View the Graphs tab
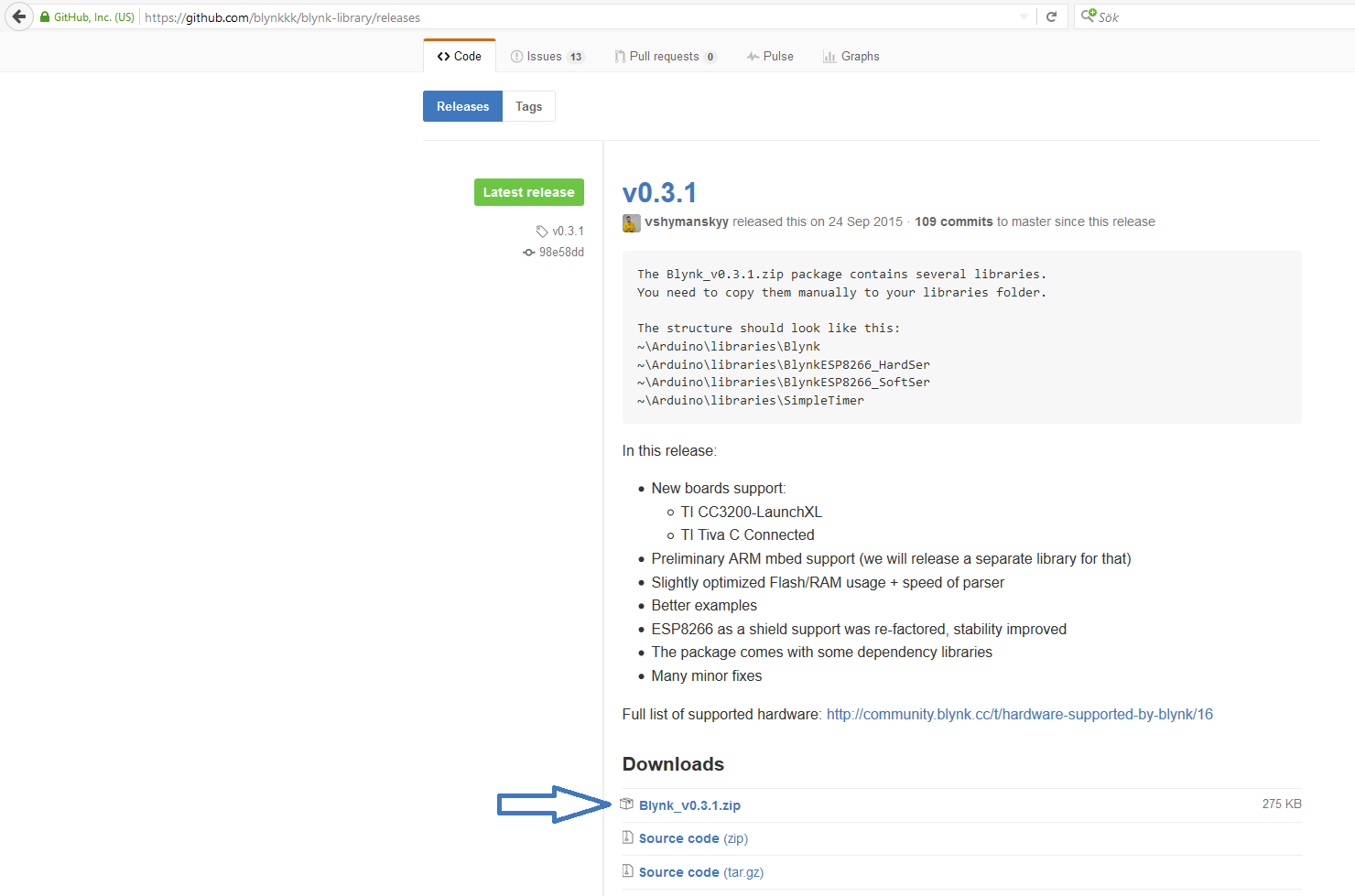The image size is (1355, 896). 851,57
